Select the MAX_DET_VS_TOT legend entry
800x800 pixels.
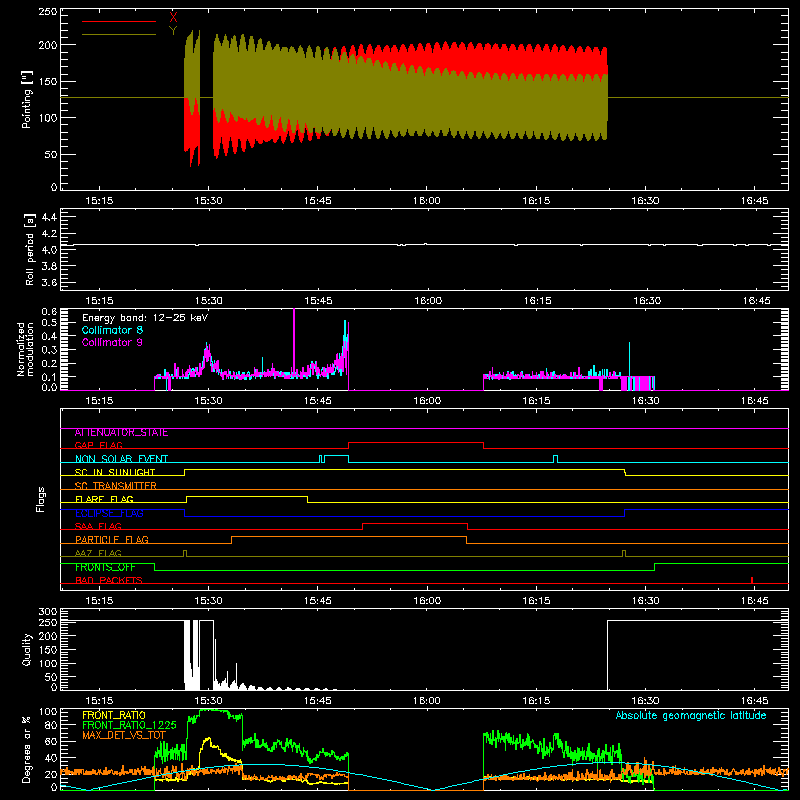click(x=124, y=735)
